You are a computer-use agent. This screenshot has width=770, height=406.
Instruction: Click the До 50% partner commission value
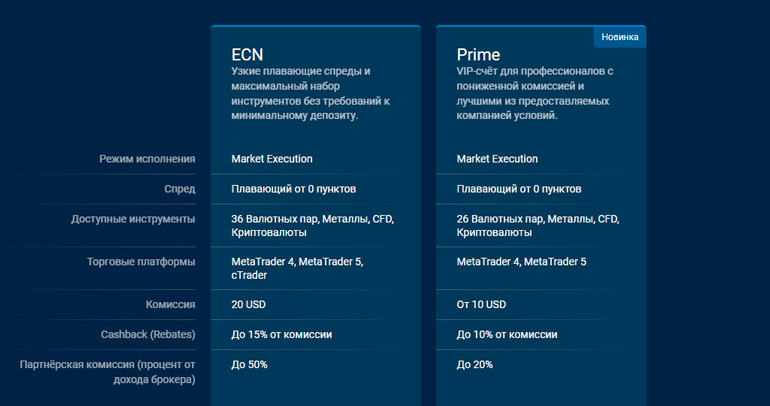pos(249,364)
